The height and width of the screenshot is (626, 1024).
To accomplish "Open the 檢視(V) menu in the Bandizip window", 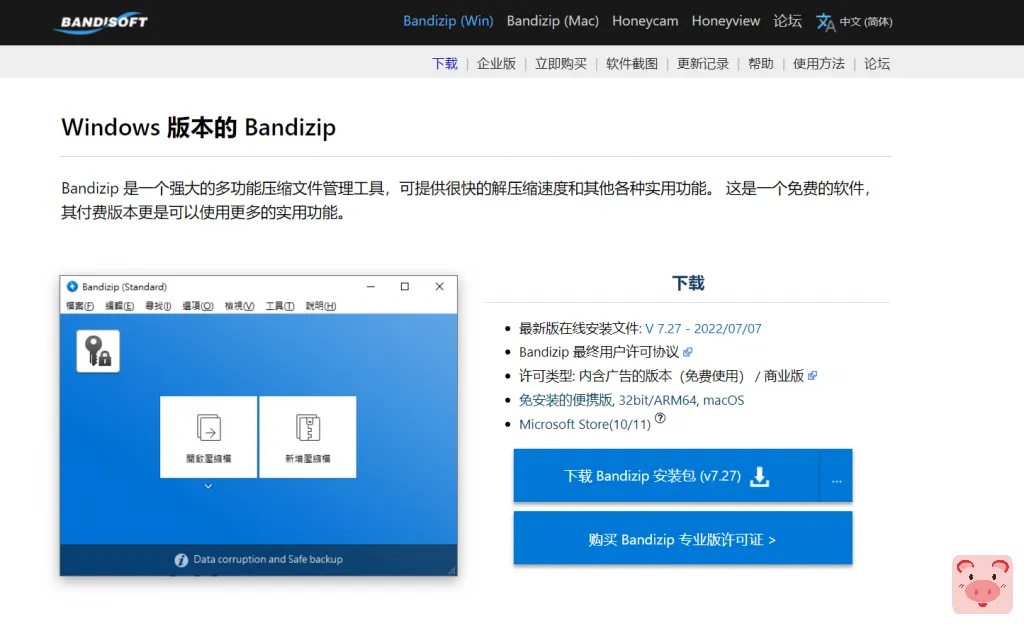I will coord(236,307).
